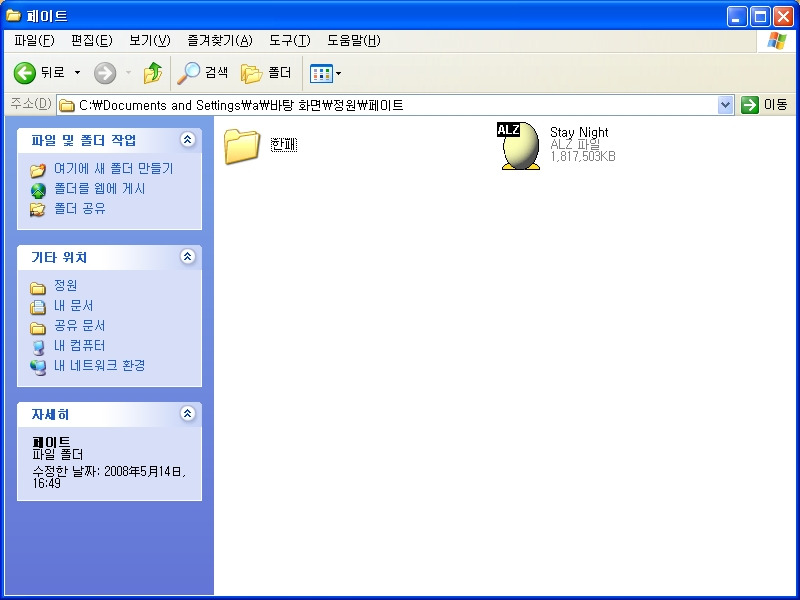This screenshot has height=600, width=800.
Task: Open the 내 컴퓨터 link
Action: [80, 345]
